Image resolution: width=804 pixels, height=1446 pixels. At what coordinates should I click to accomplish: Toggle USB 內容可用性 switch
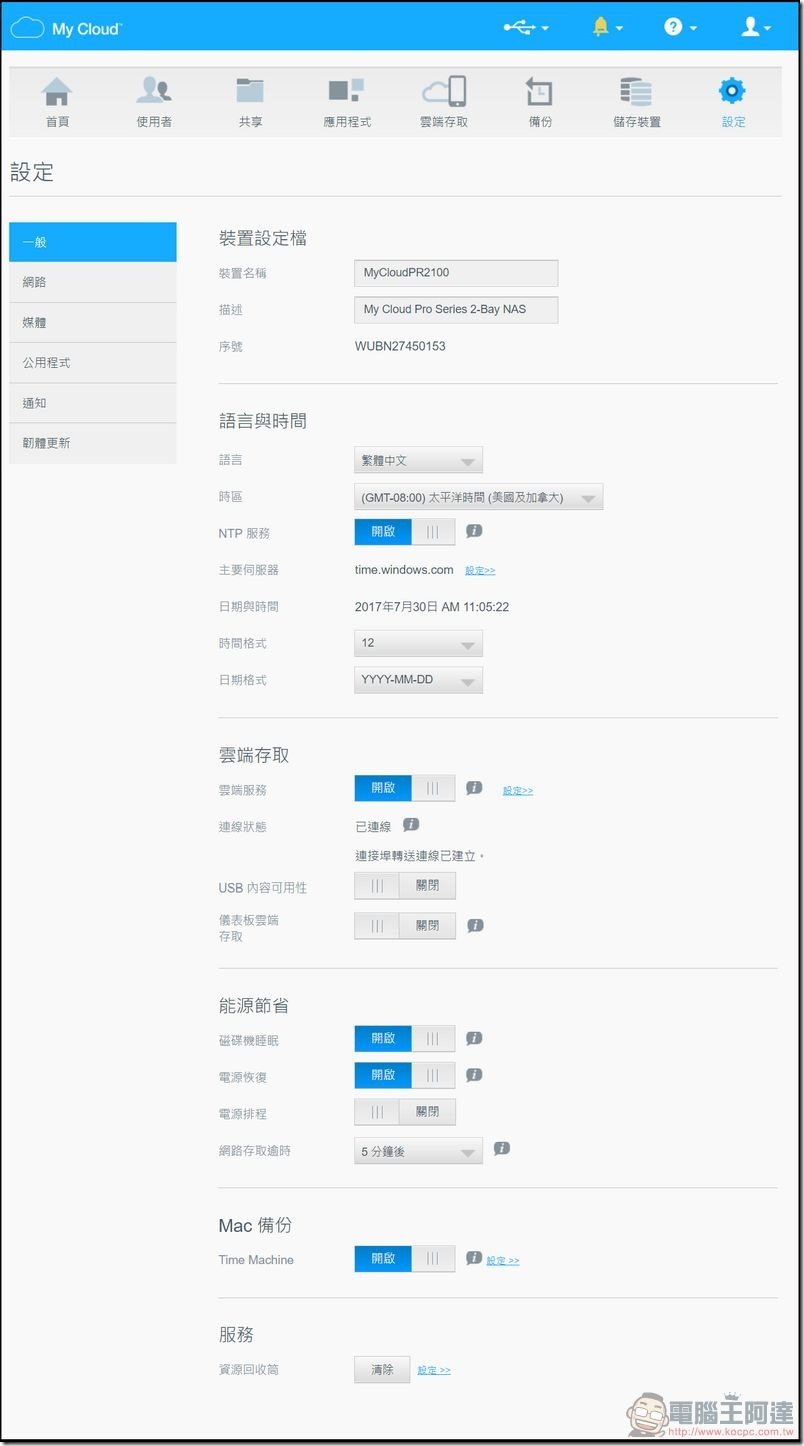coord(405,885)
